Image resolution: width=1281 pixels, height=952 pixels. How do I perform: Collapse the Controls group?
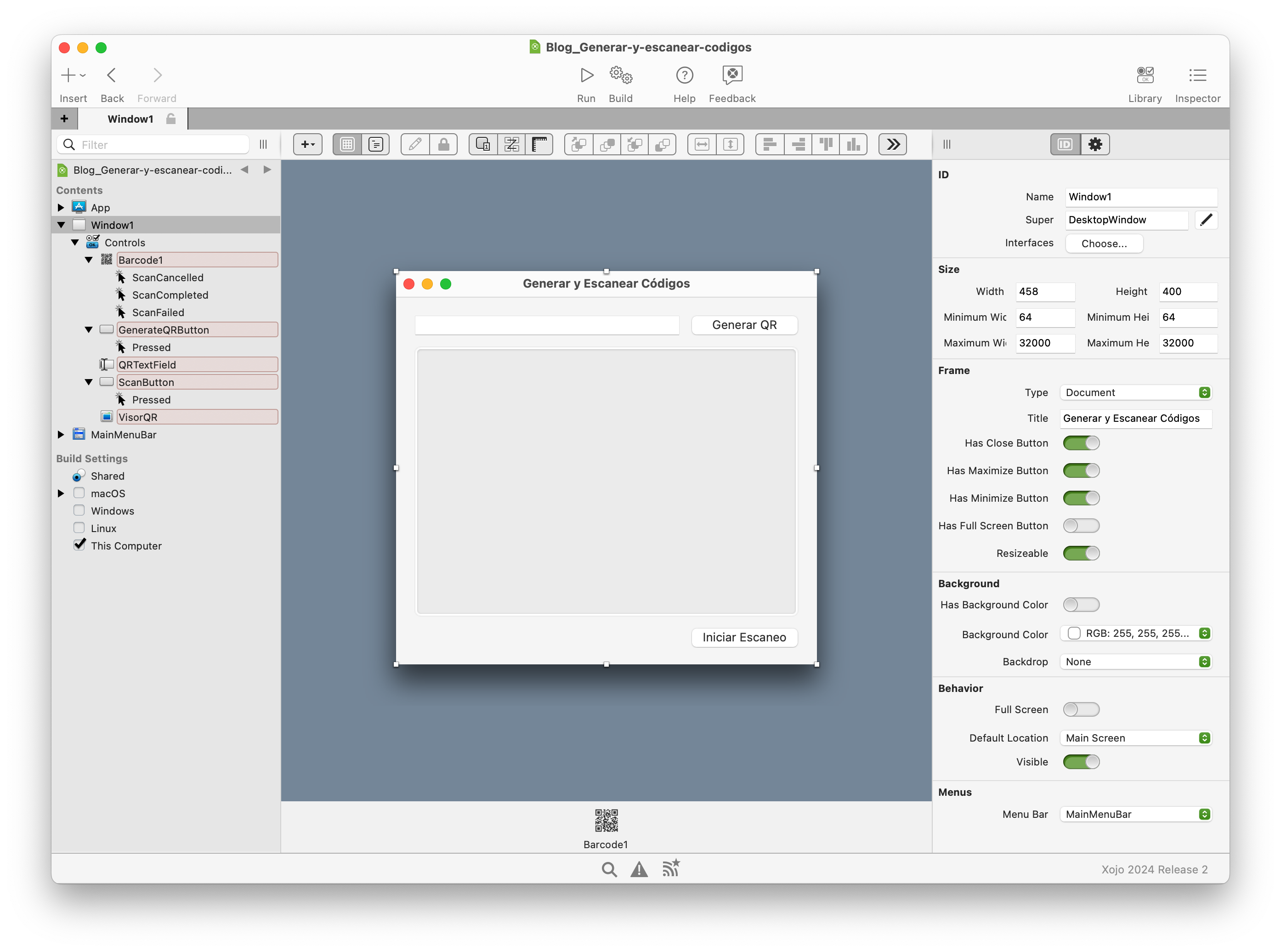point(75,243)
